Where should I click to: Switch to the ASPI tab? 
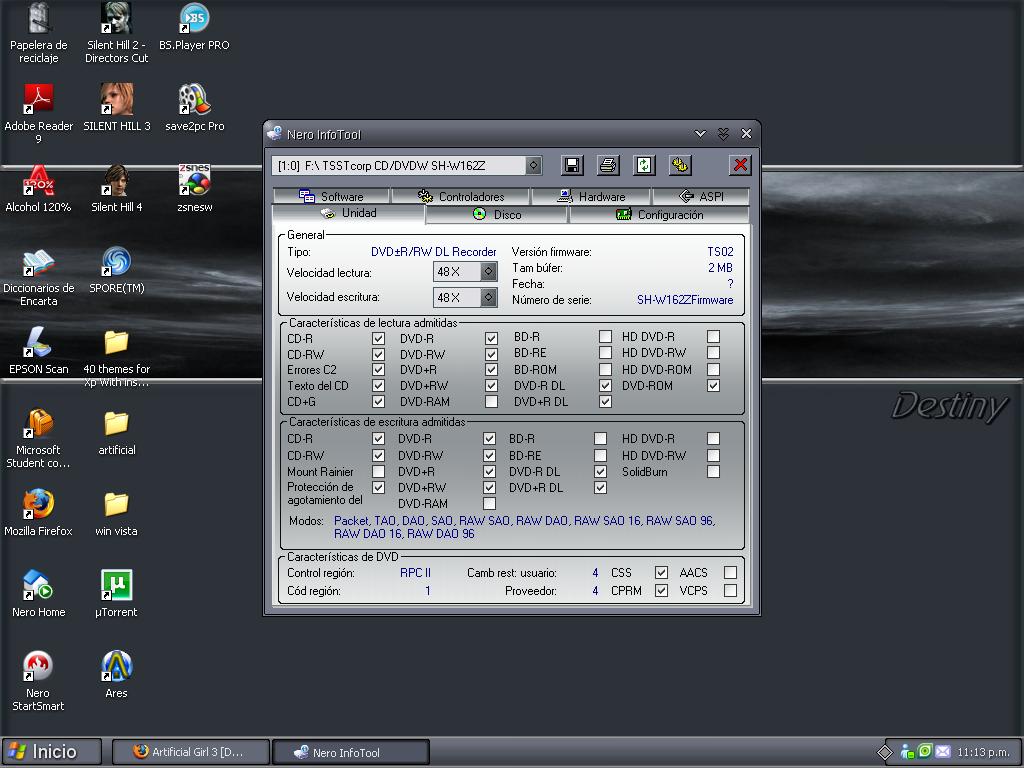click(701, 196)
